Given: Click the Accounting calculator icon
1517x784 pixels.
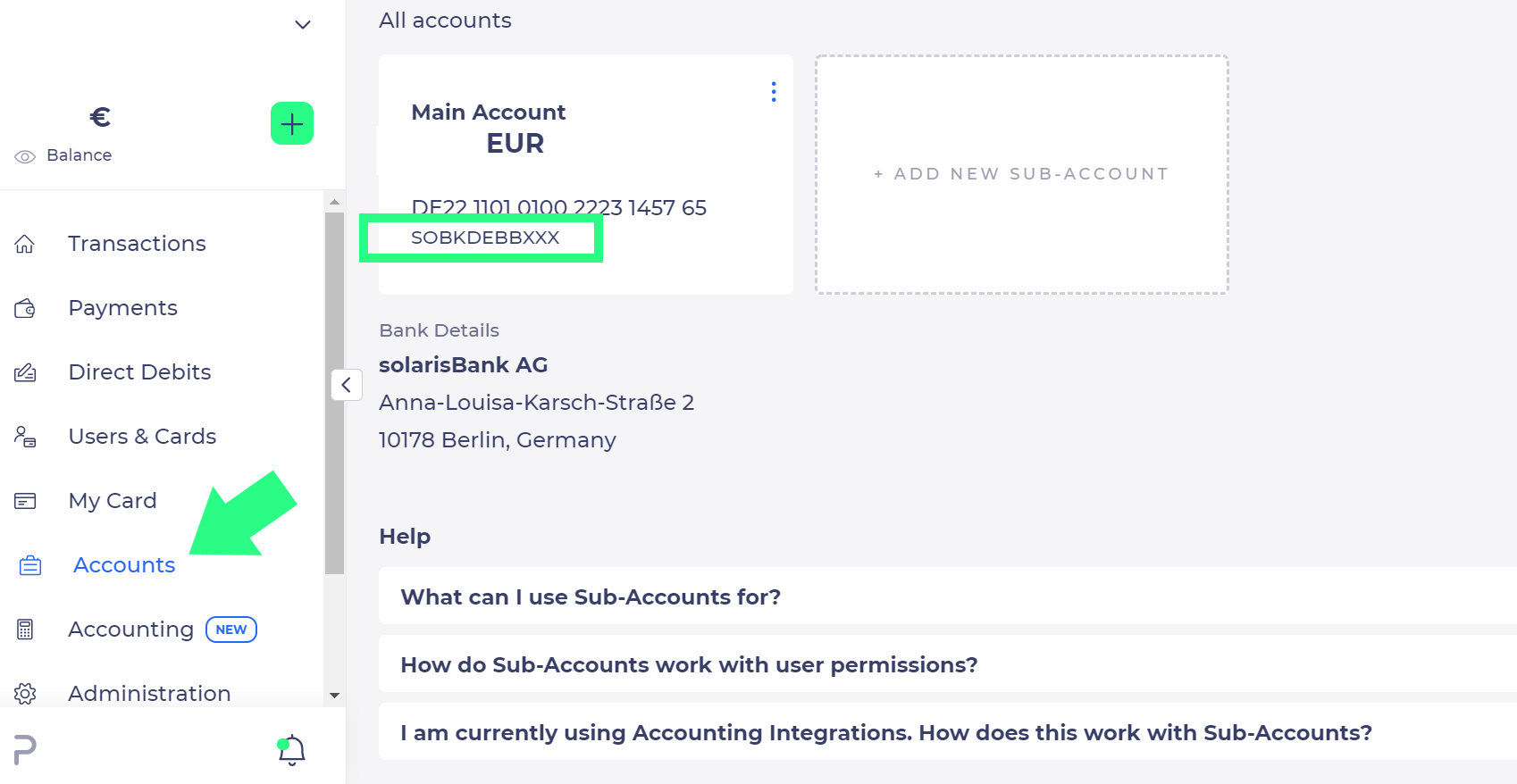Looking at the screenshot, I should pos(25,630).
